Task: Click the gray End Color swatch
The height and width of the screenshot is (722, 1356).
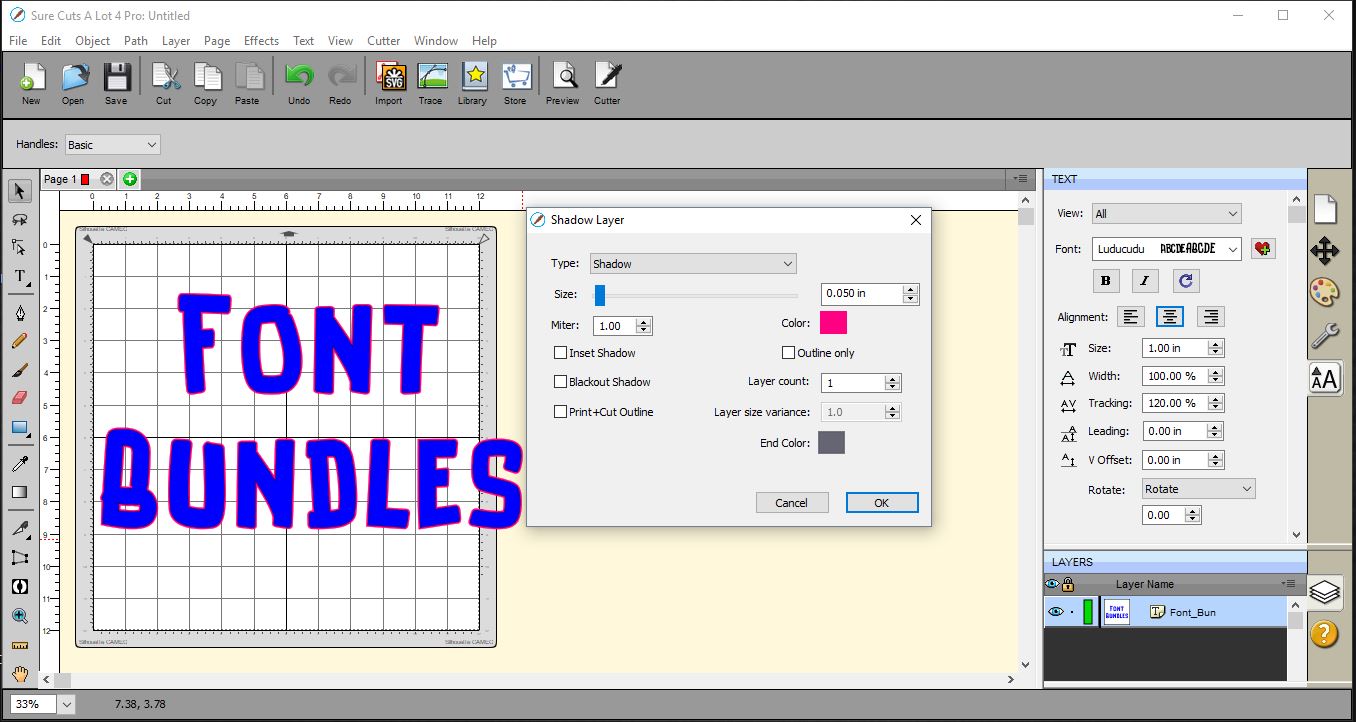Action: coord(831,443)
